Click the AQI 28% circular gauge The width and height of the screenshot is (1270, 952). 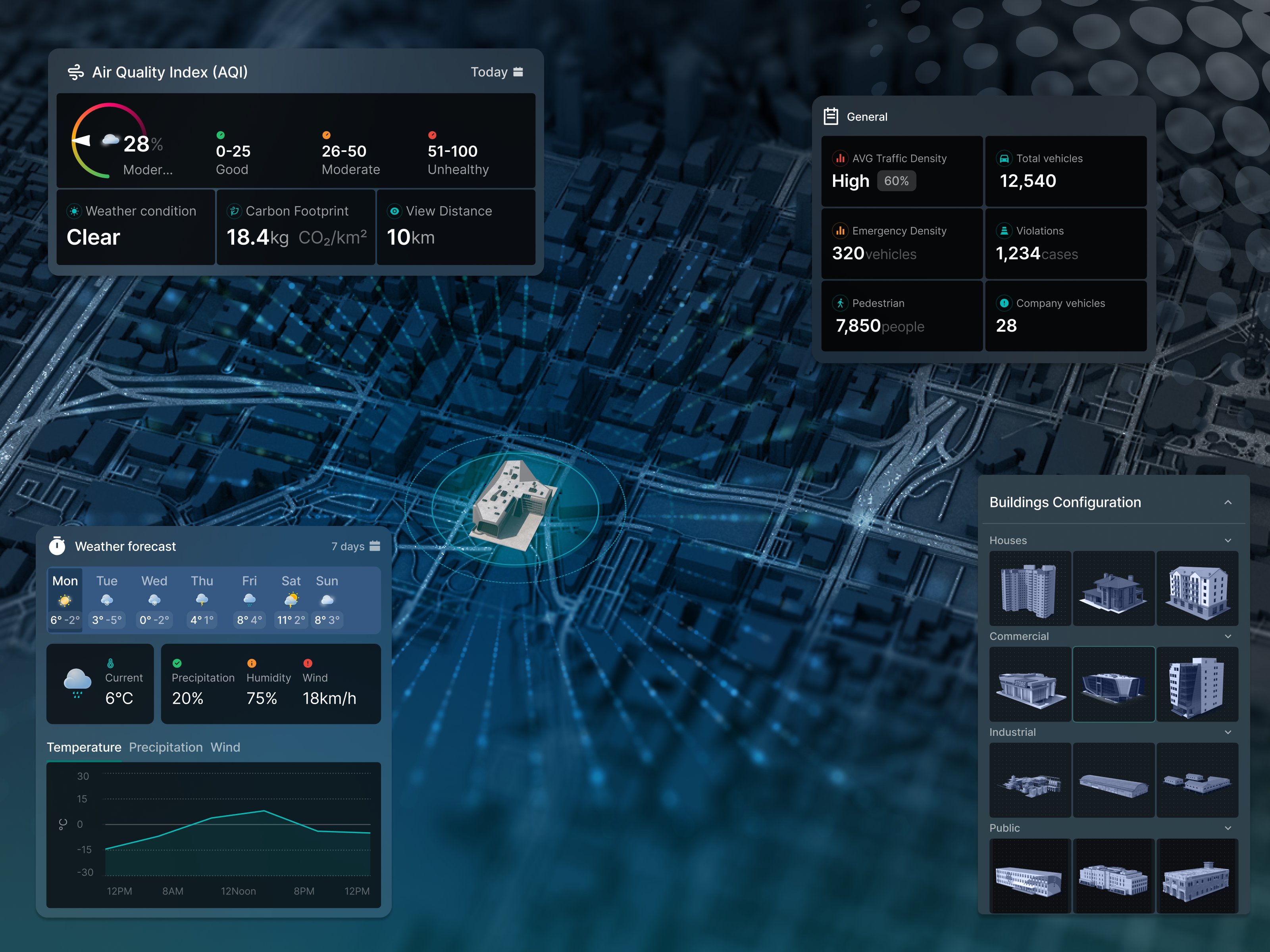109,140
